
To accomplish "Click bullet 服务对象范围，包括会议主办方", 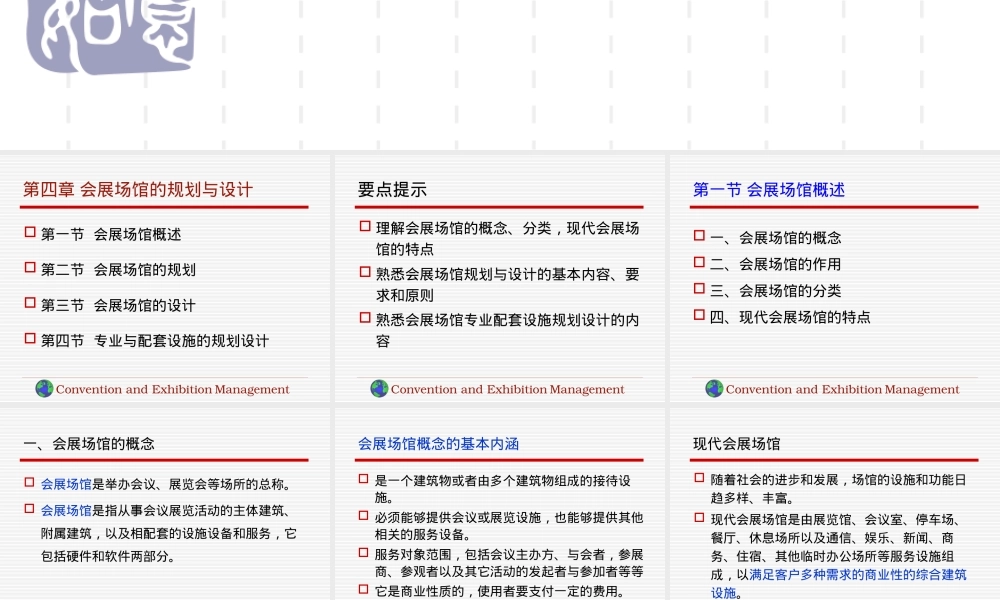I will coord(509,562).
